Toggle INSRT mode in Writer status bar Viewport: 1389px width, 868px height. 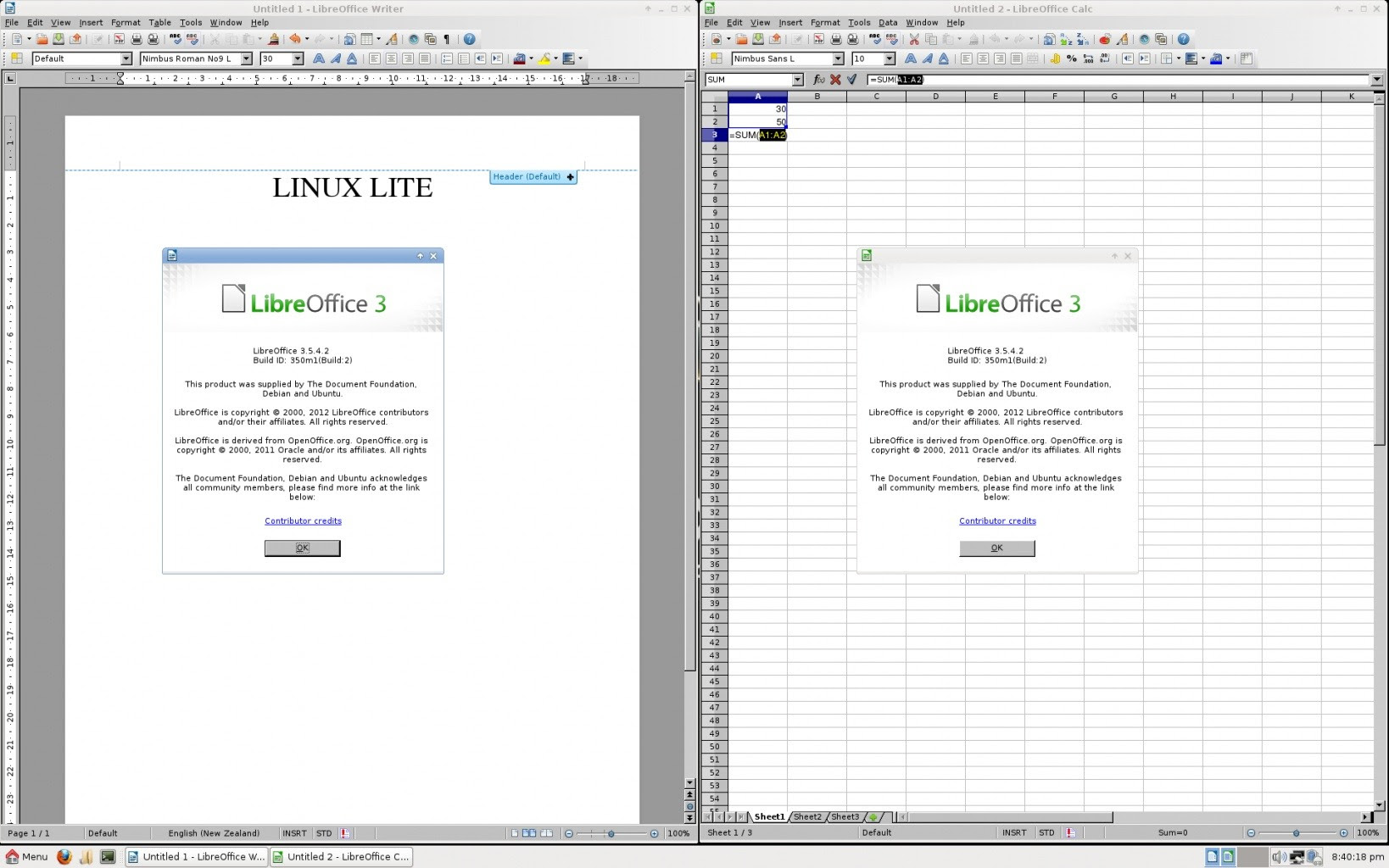[294, 833]
